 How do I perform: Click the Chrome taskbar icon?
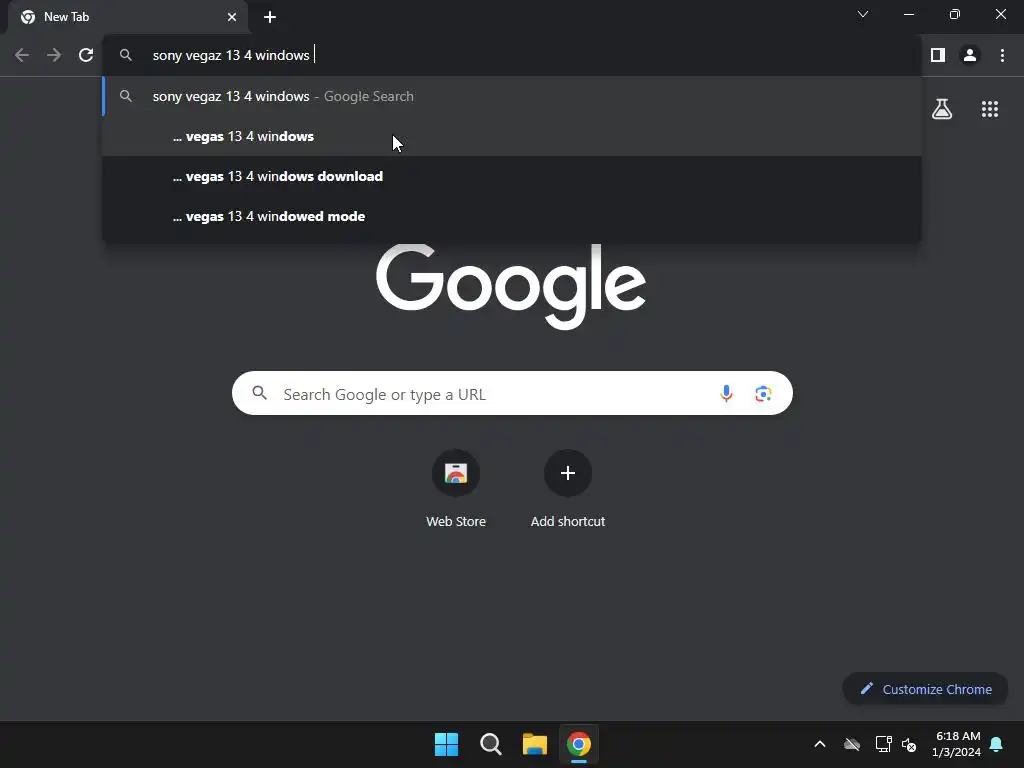point(579,744)
